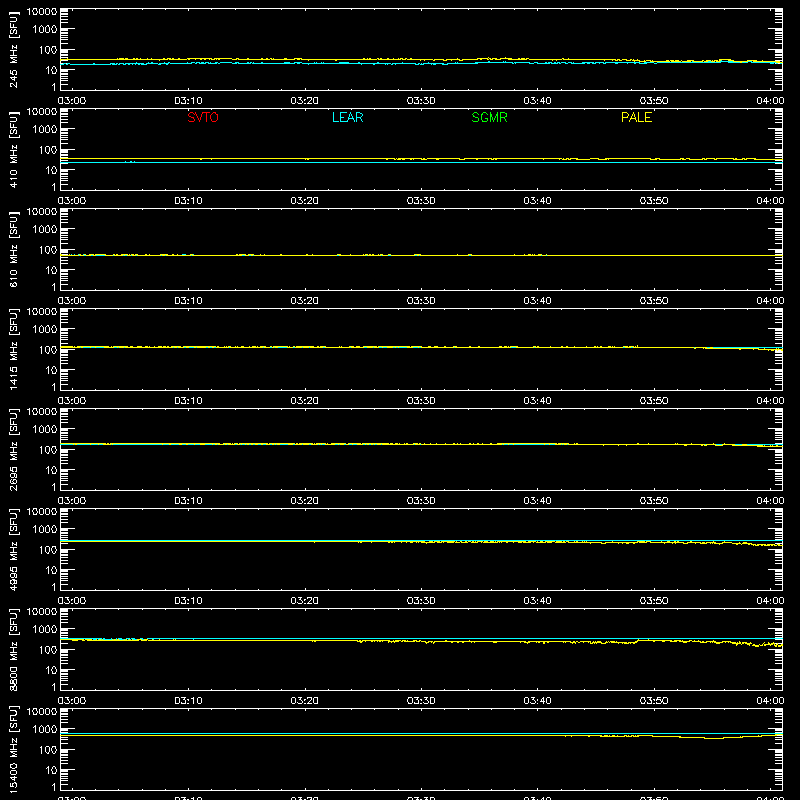
Task: Select the 1415 MHz [SFU] axis title
Action: tap(13, 349)
